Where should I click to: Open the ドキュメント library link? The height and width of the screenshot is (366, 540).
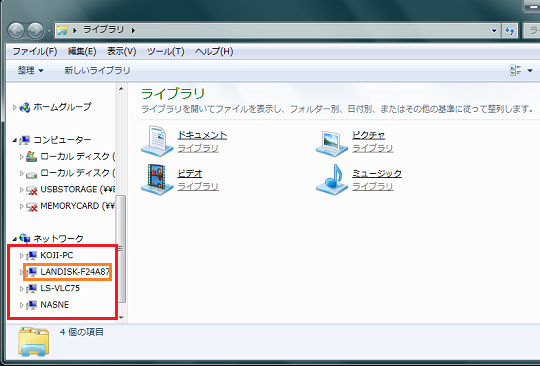[x=202, y=135]
